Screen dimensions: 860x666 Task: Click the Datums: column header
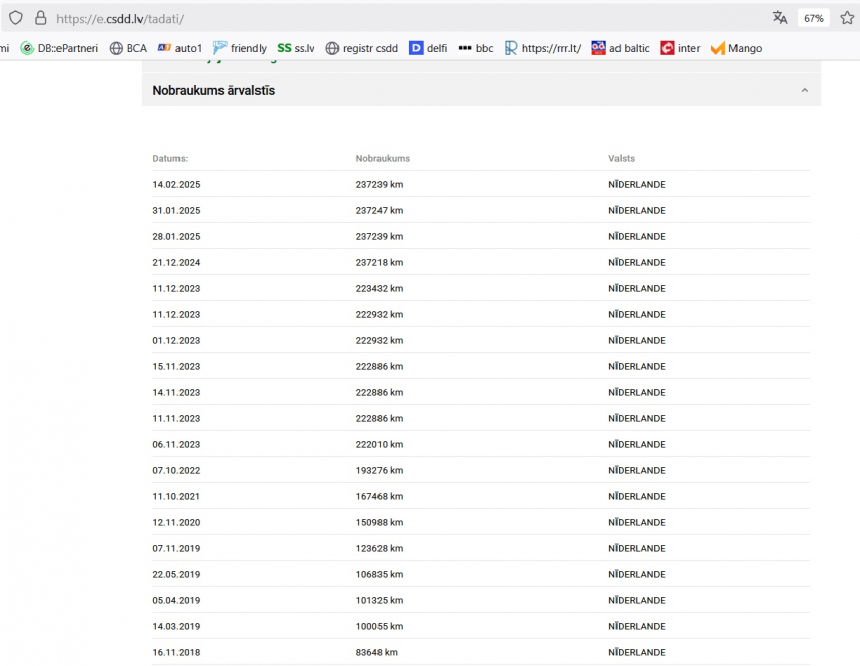[170, 159]
